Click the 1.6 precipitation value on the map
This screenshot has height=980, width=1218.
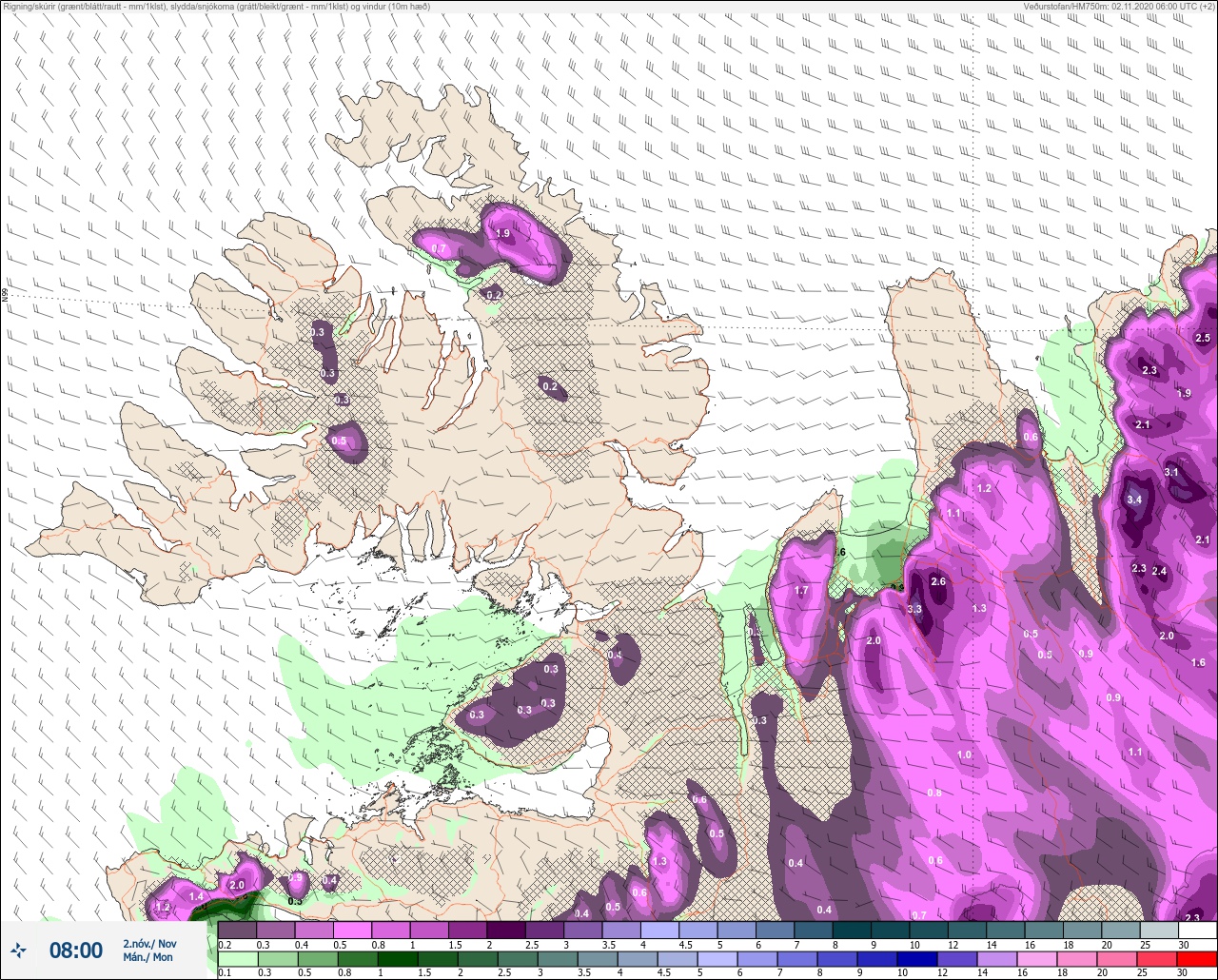[1198, 662]
